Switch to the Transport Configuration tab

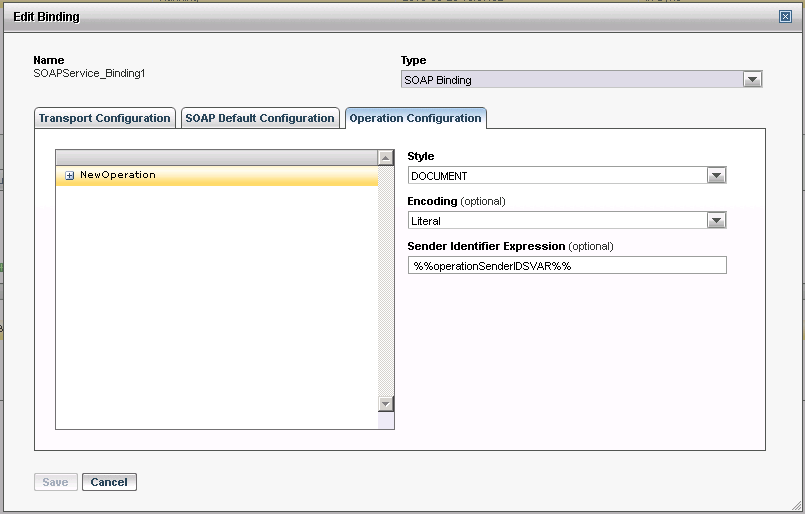tap(104, 118)
